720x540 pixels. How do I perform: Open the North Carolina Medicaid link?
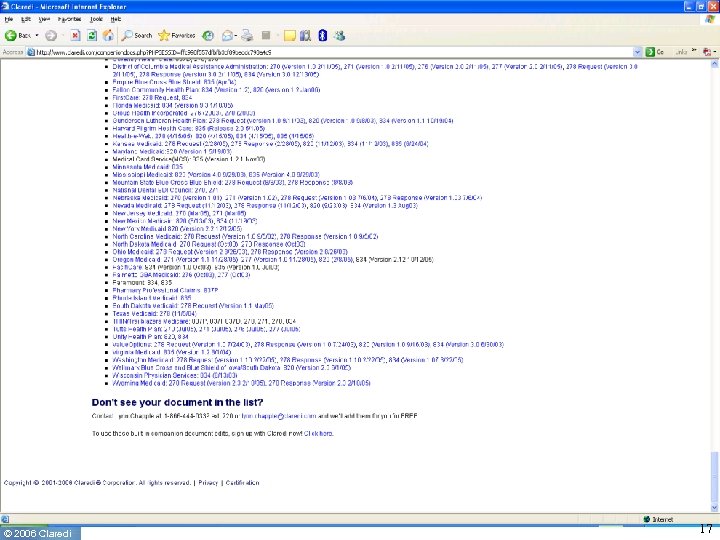point(245,236)
